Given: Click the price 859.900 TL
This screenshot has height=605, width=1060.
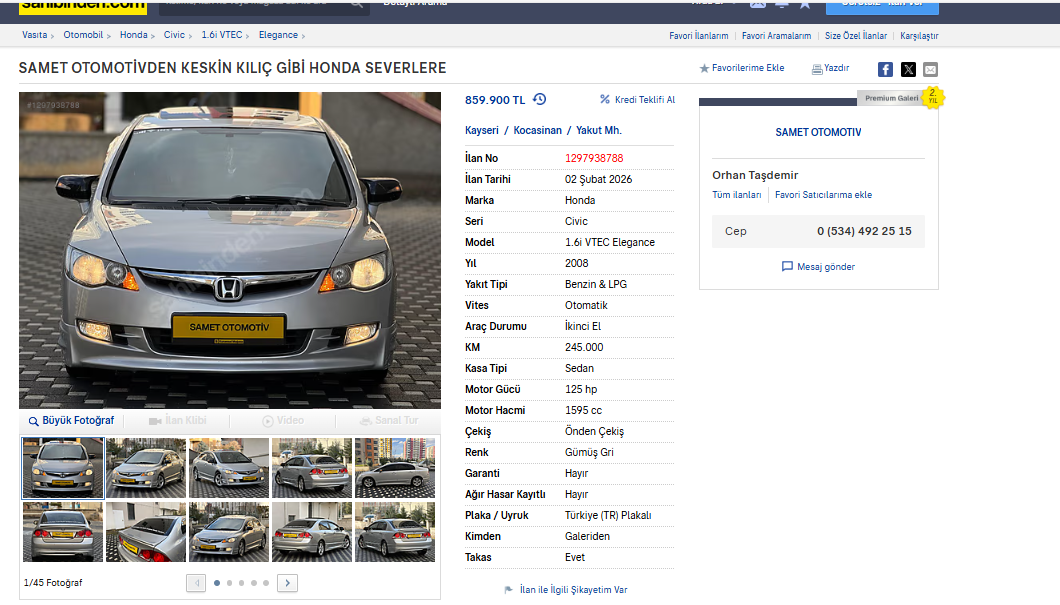Looking at the screenshot, I should point(495,100).
